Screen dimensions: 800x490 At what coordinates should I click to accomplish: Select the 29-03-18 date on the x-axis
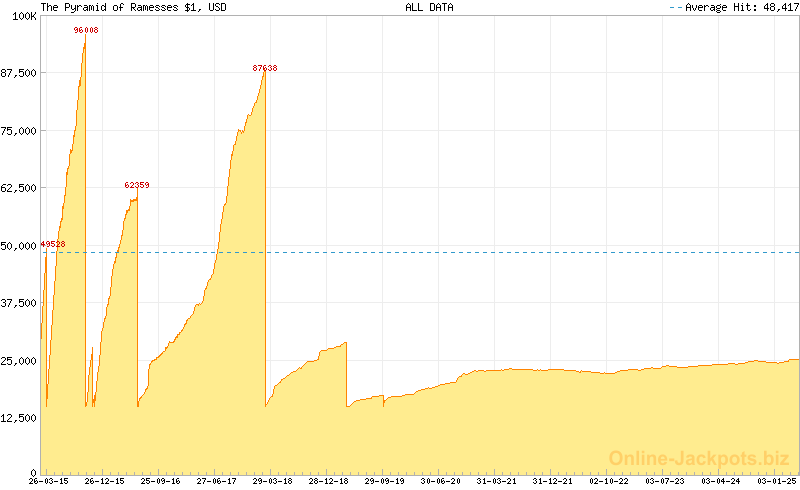pos(272,482)
